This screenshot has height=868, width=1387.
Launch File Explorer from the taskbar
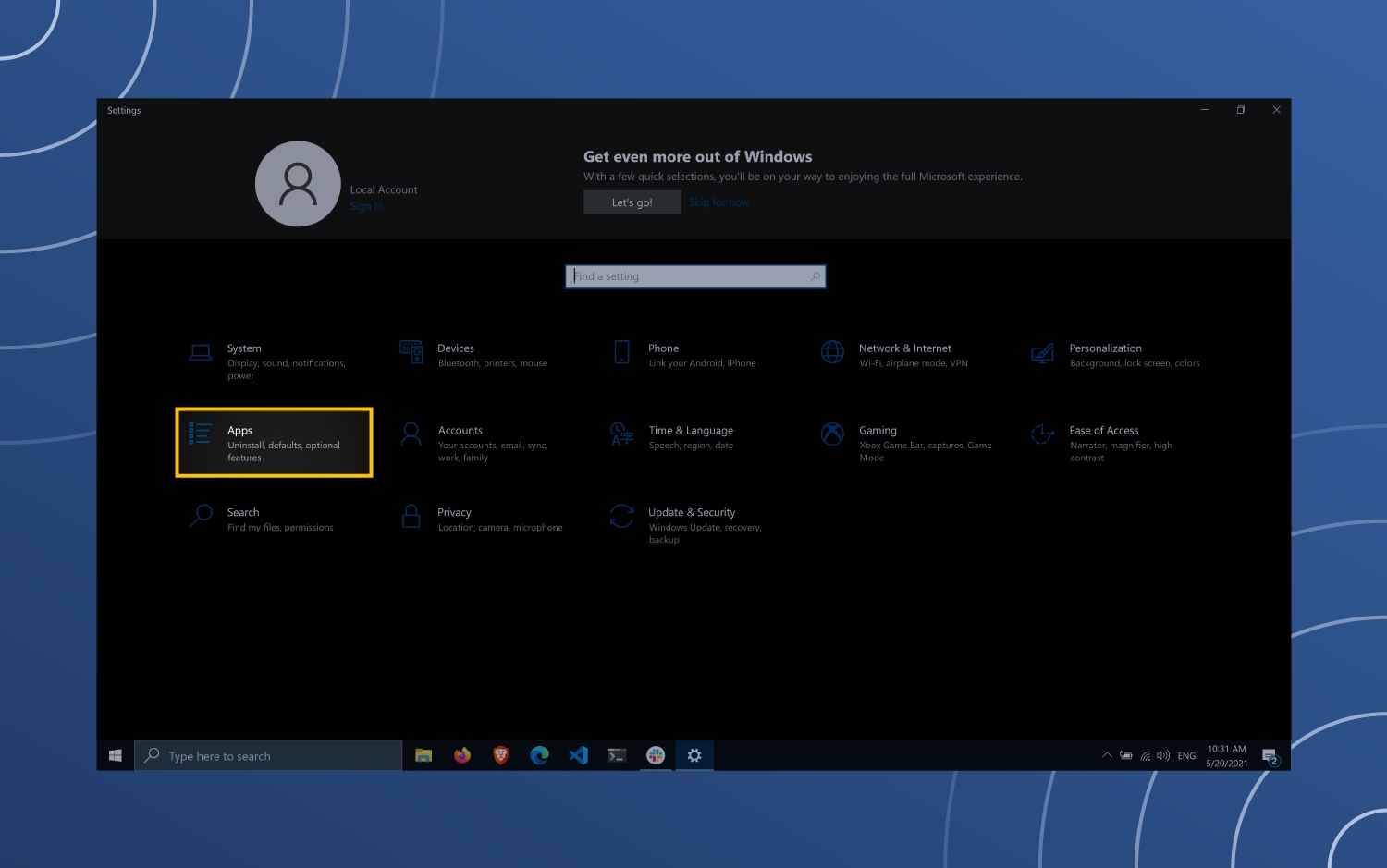423,755
